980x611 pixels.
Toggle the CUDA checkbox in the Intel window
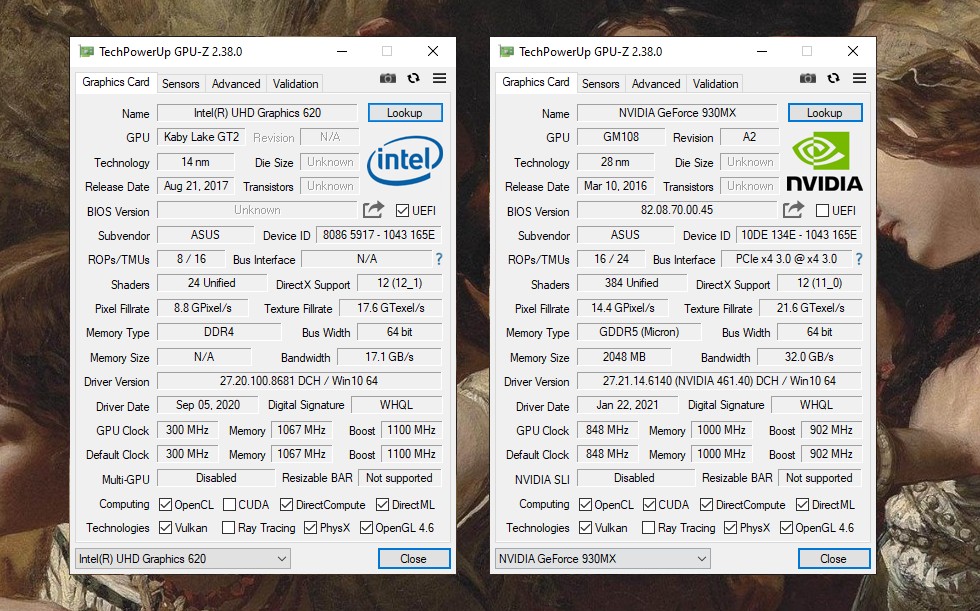pos(230,505)
